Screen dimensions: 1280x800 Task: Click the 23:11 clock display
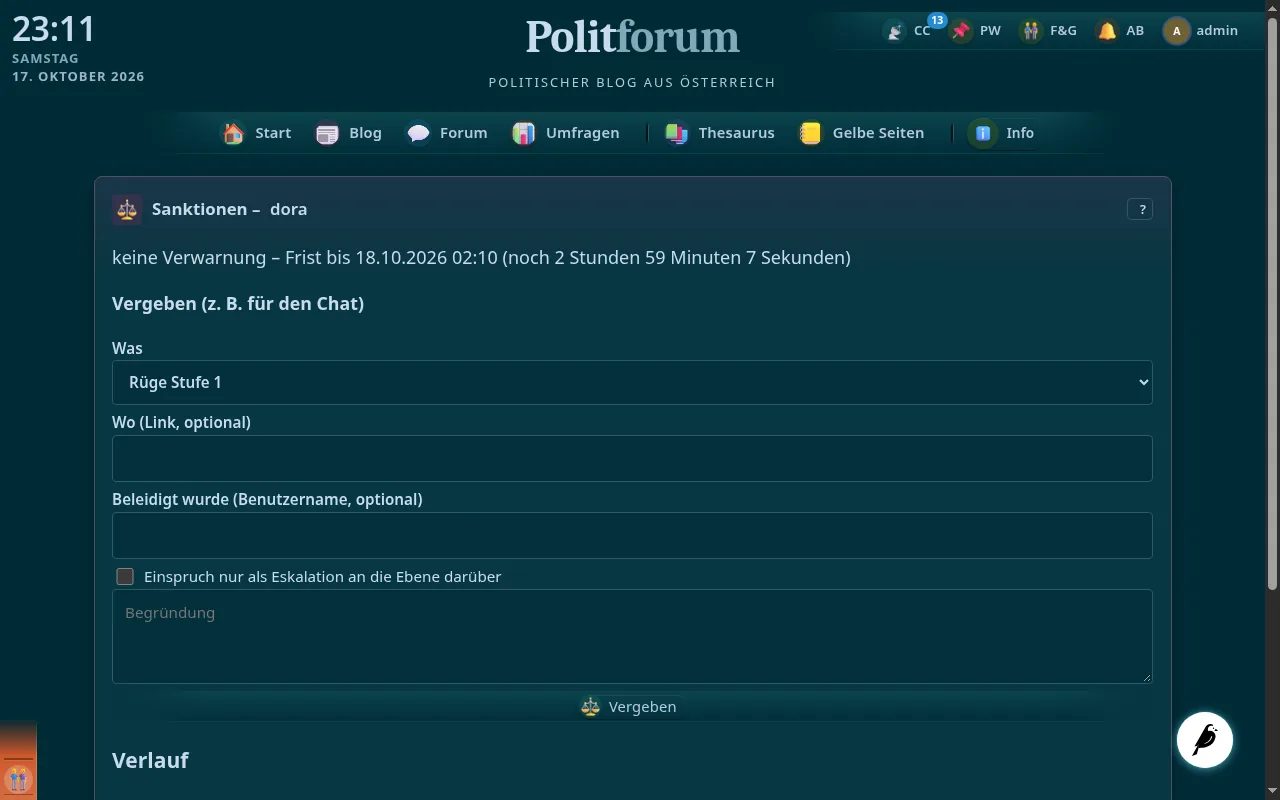coord(54,28)
